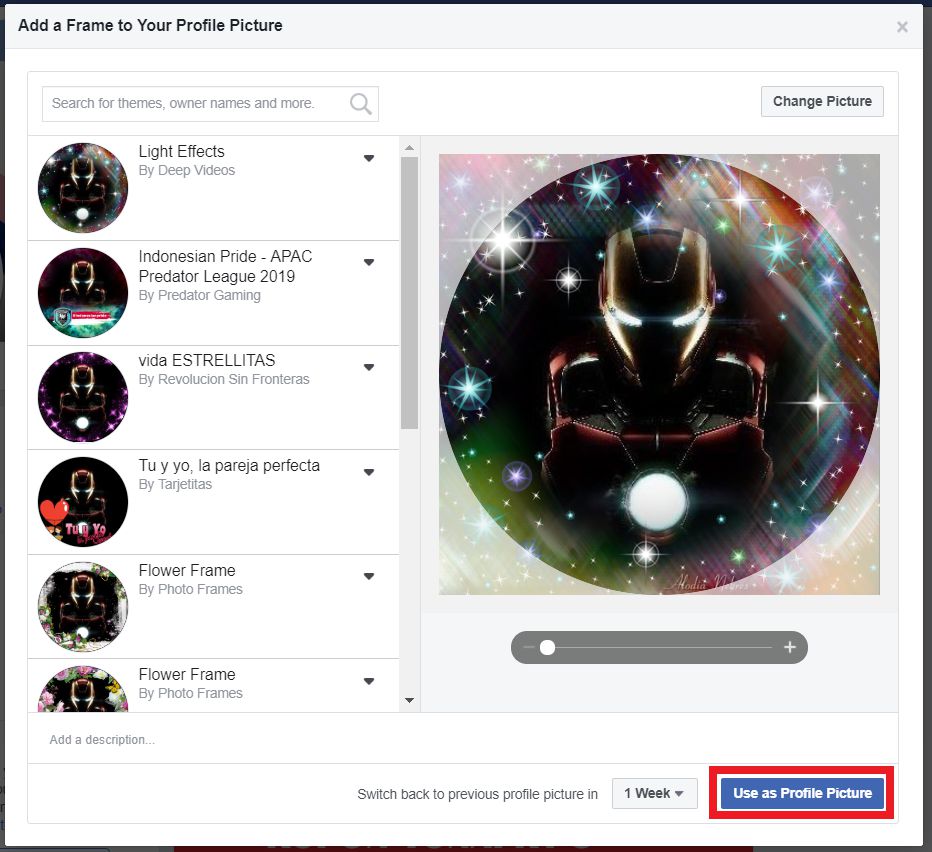The width and height of the screenshot is (932, 852).
Task: Click the By Deep Videos owner text
Action: point(187,171)
